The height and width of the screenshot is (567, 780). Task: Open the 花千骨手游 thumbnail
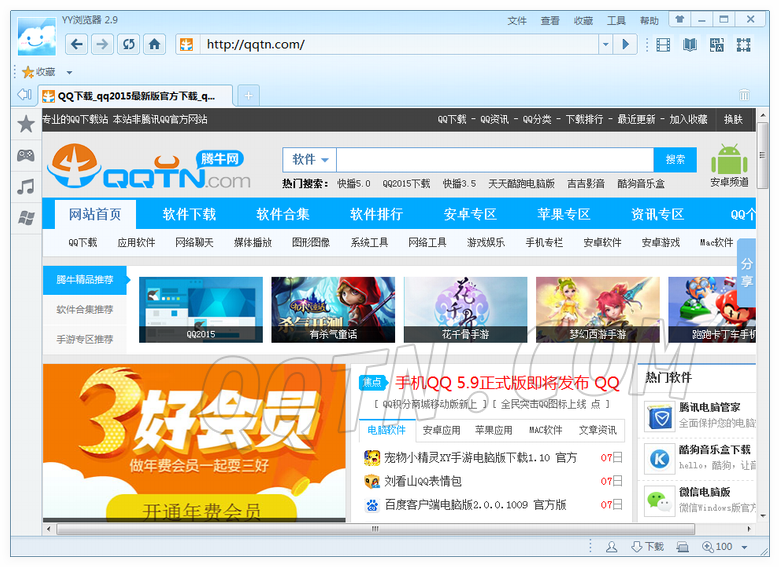(464, 310)
